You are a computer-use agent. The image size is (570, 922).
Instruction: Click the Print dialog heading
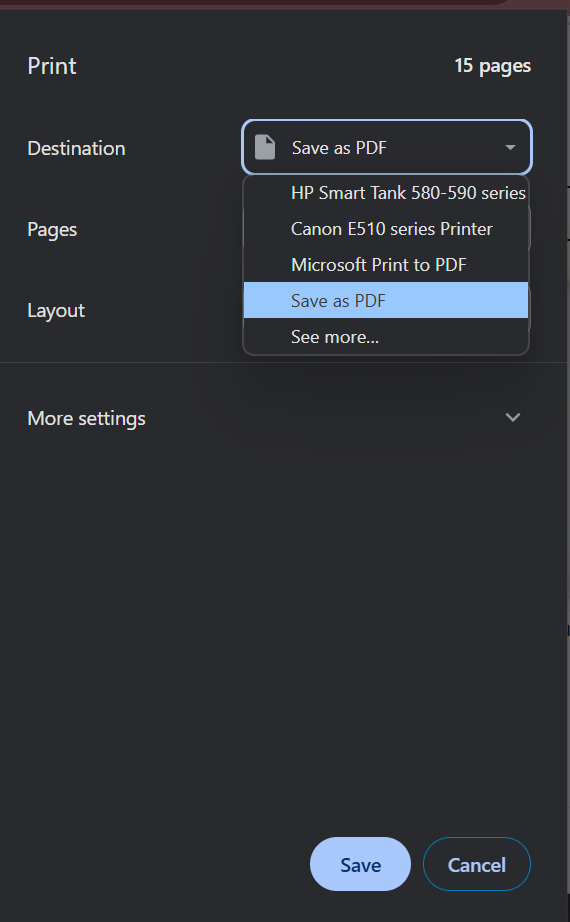[52, 66]
